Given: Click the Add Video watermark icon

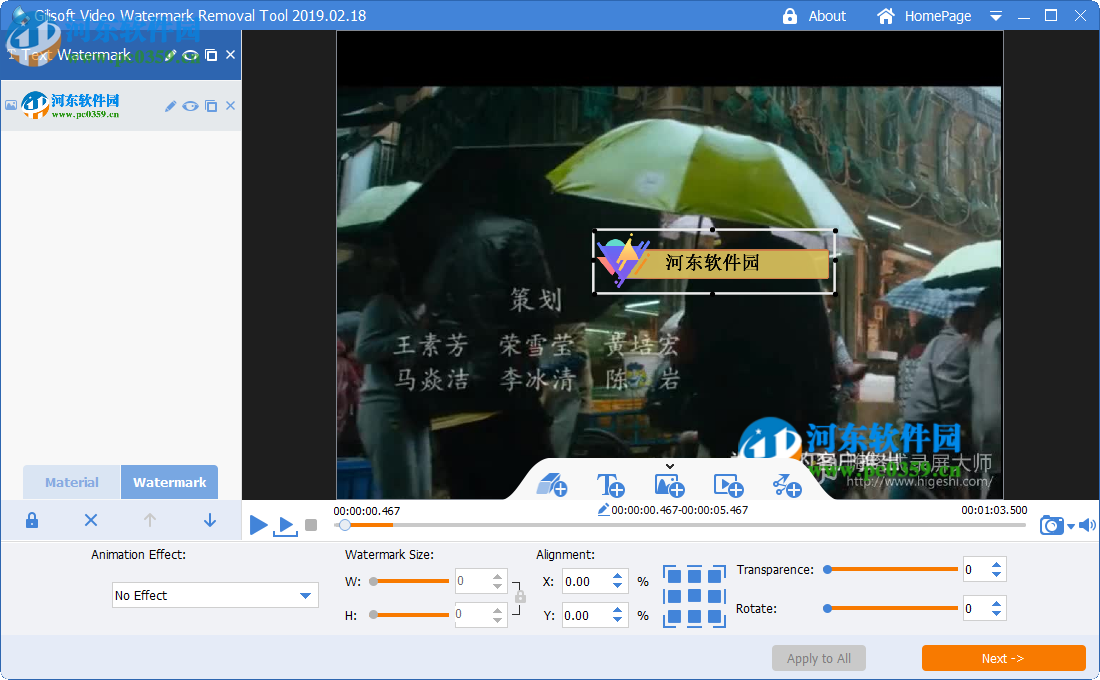Looking at the screenshot, I should point(728,485).
